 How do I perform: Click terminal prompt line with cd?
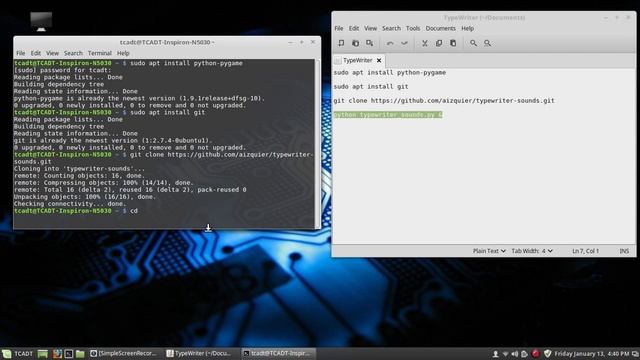coord(76,211)
